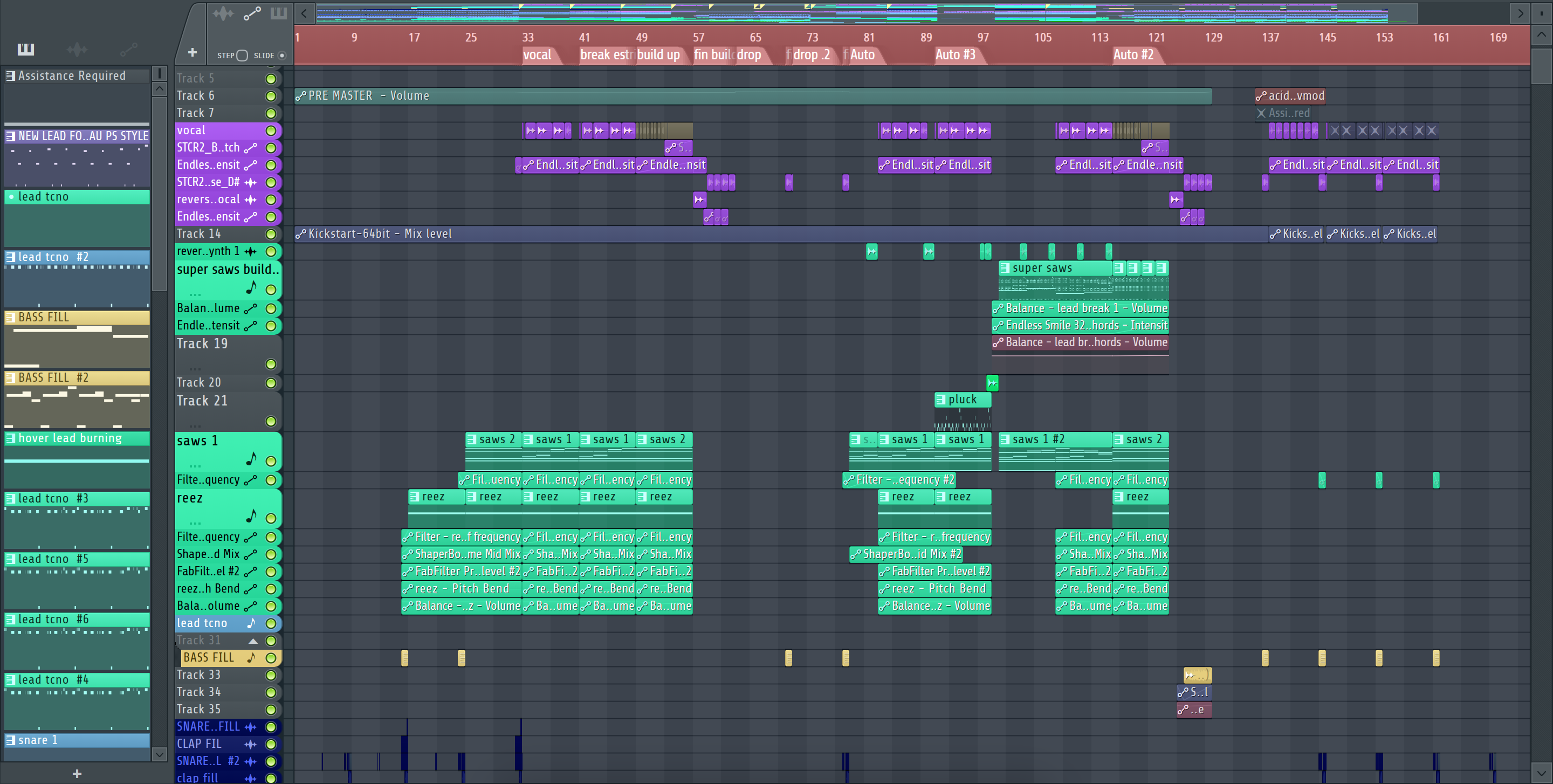
Task: Mute Track 6 using its green light
Action: coord(271,97)
